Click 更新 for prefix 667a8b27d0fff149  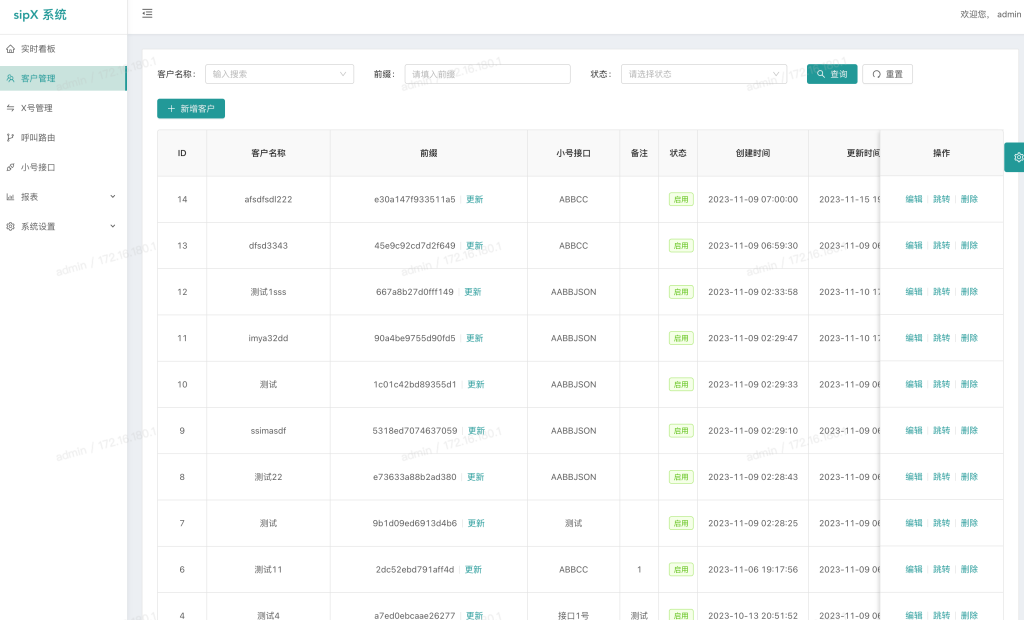(x=473, y=292)
